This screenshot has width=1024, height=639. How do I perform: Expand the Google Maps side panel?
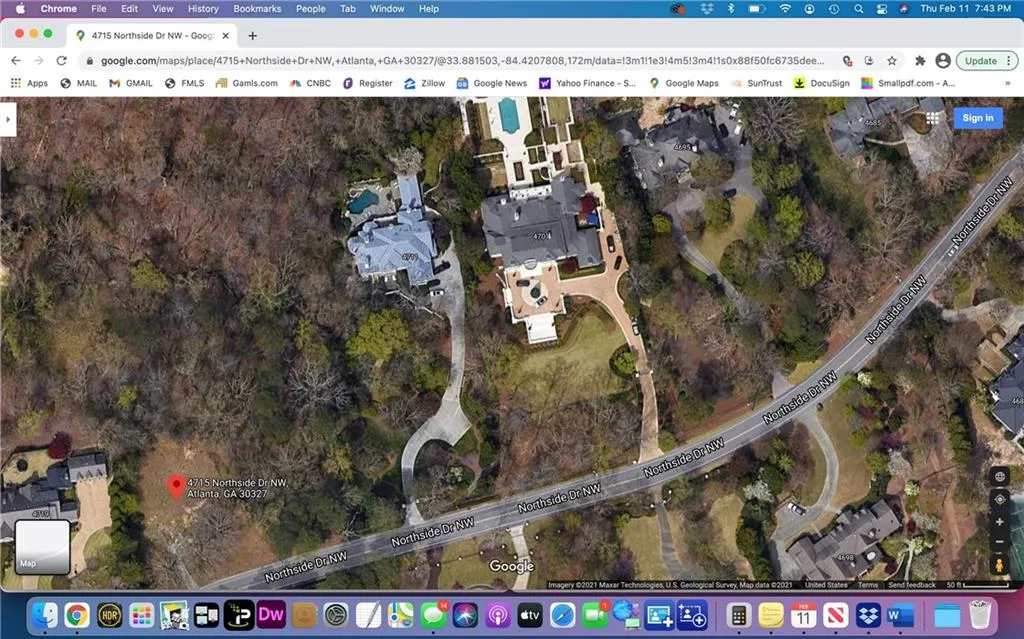8,120
